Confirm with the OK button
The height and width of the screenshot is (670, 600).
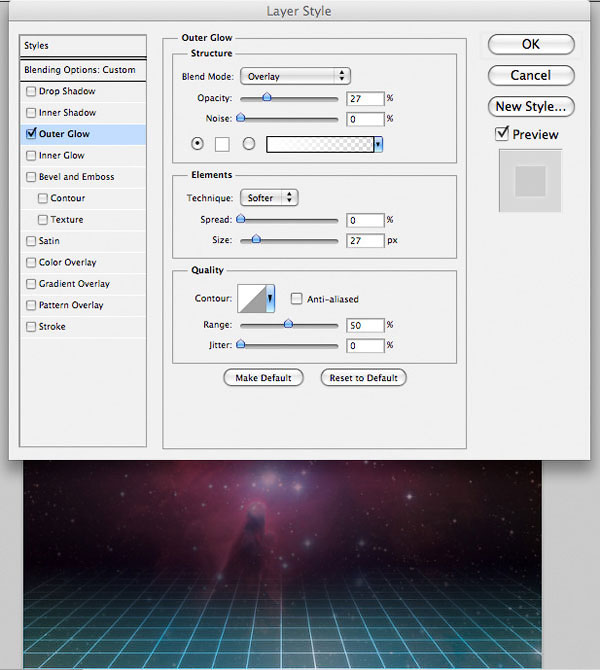[x=531, y=44]
